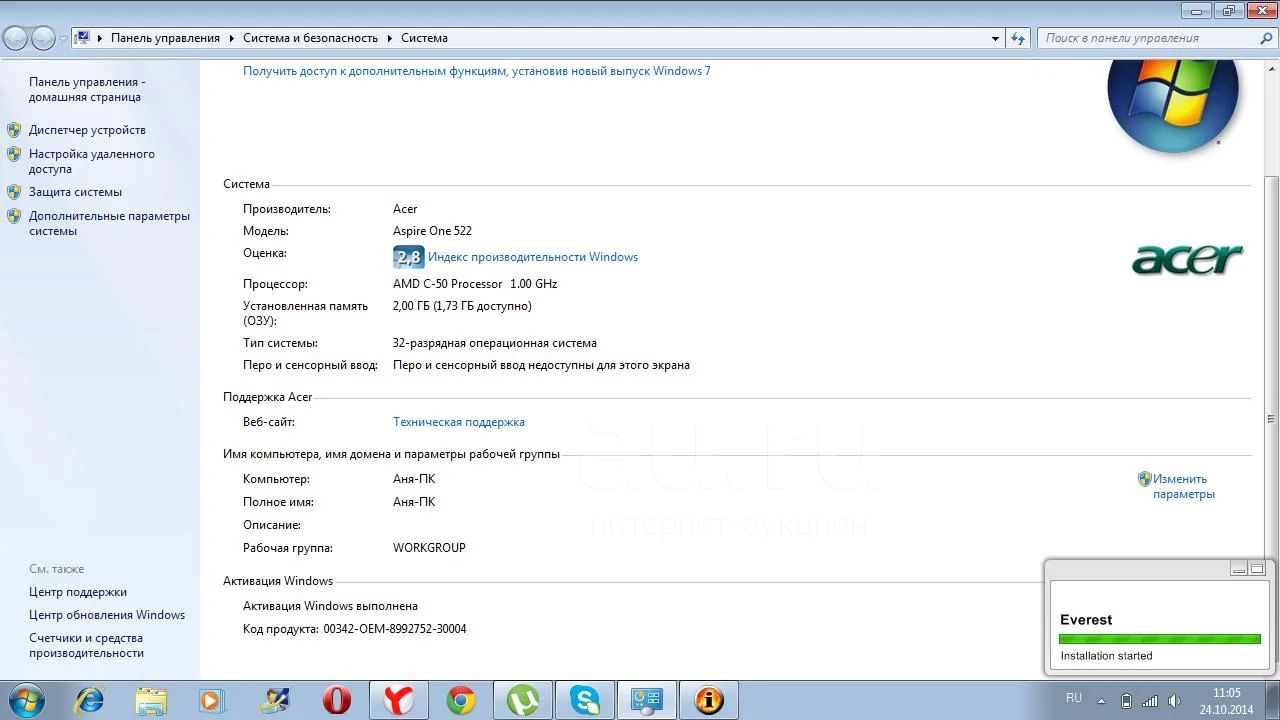Click the Everest installation progress bar
This screenshot has height=720, width=1280.
[1160, 639]
